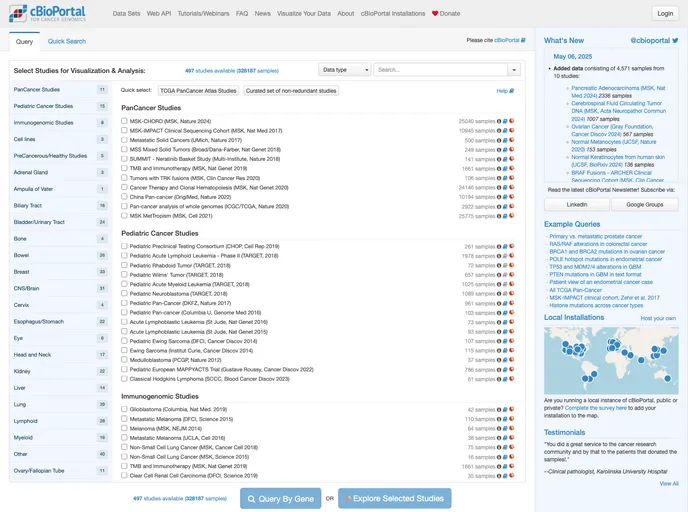
Task: Open the Twitter bird icon beside @cbioportal
Action: 675,40
